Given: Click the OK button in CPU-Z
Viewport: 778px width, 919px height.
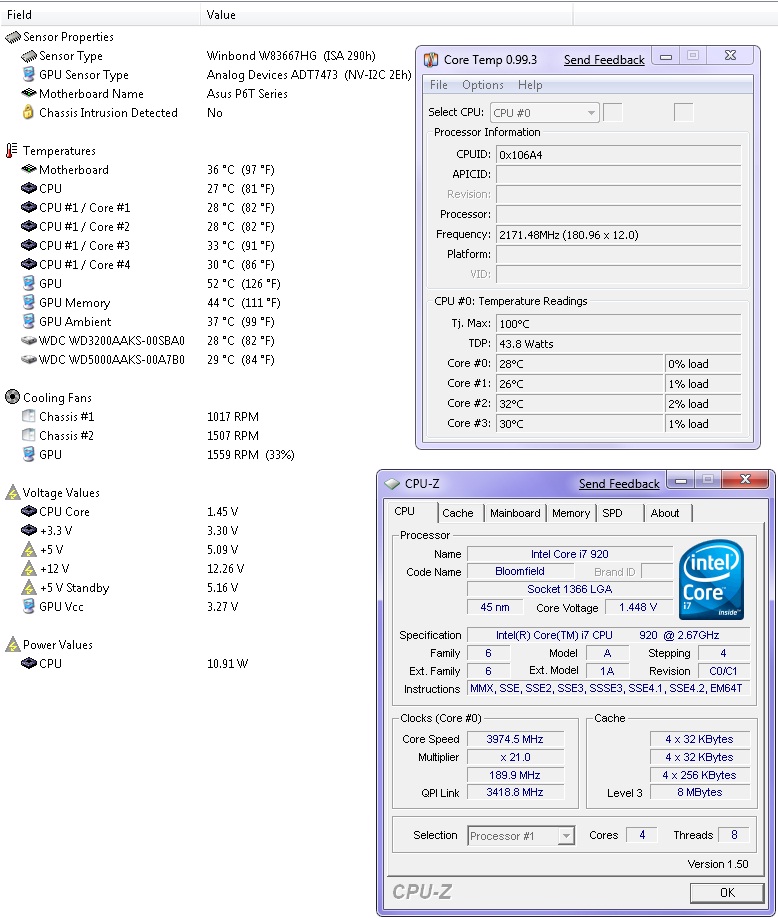Looking at the screenshot, I should coord(727,892).
